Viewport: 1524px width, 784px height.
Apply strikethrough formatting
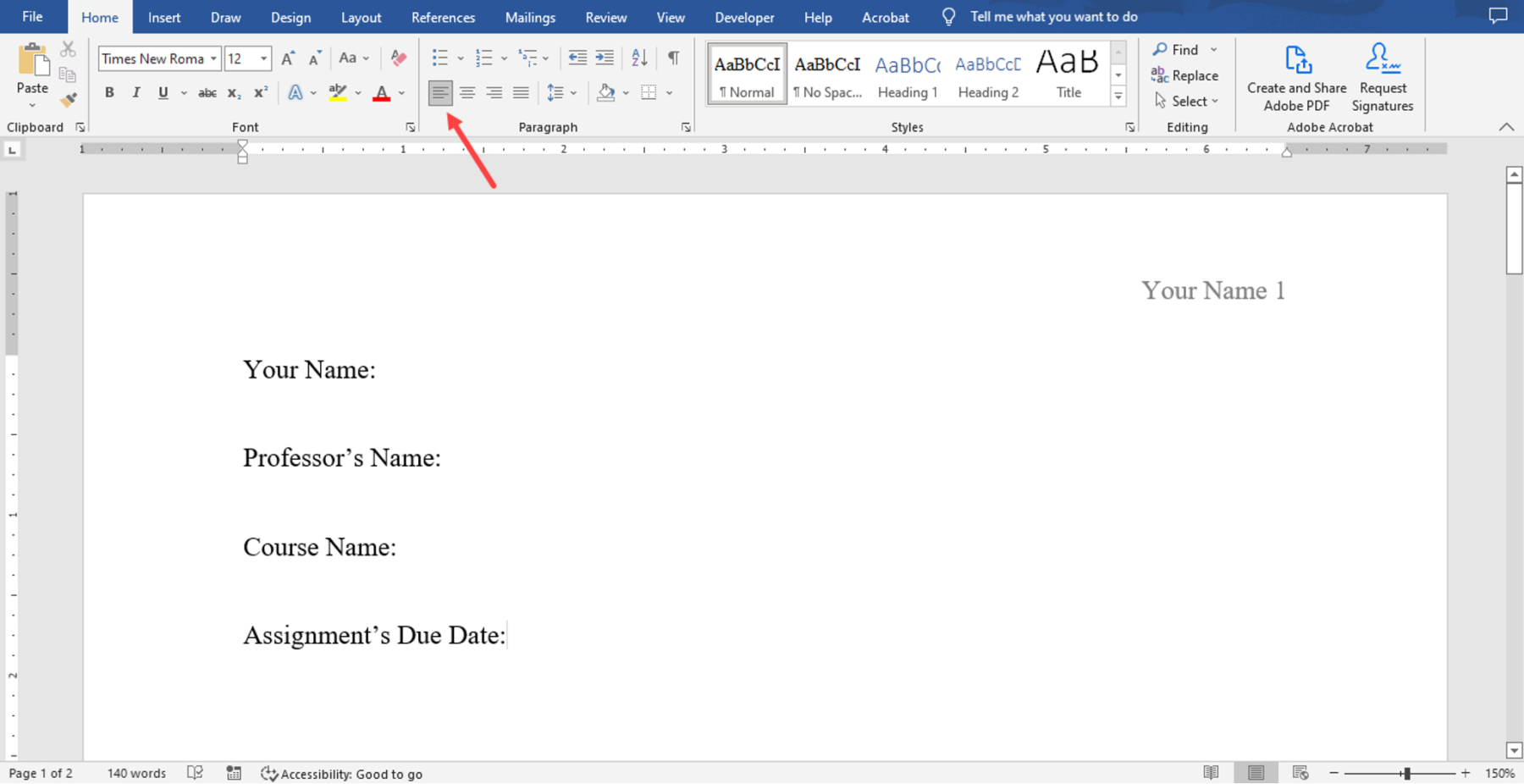tap(207, 93)
